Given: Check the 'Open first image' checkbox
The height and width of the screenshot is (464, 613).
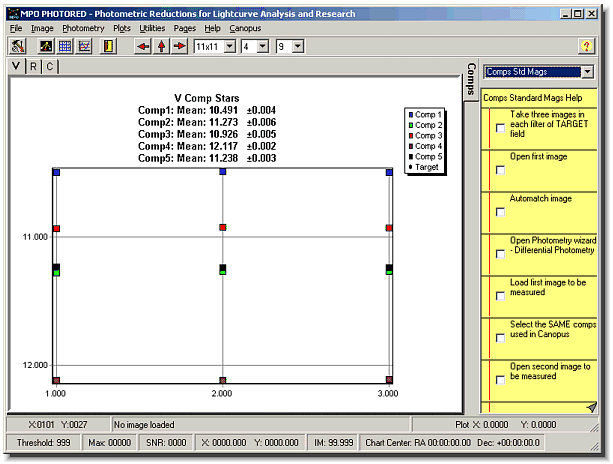Looking at the screenshot, I should click(500, 170).
